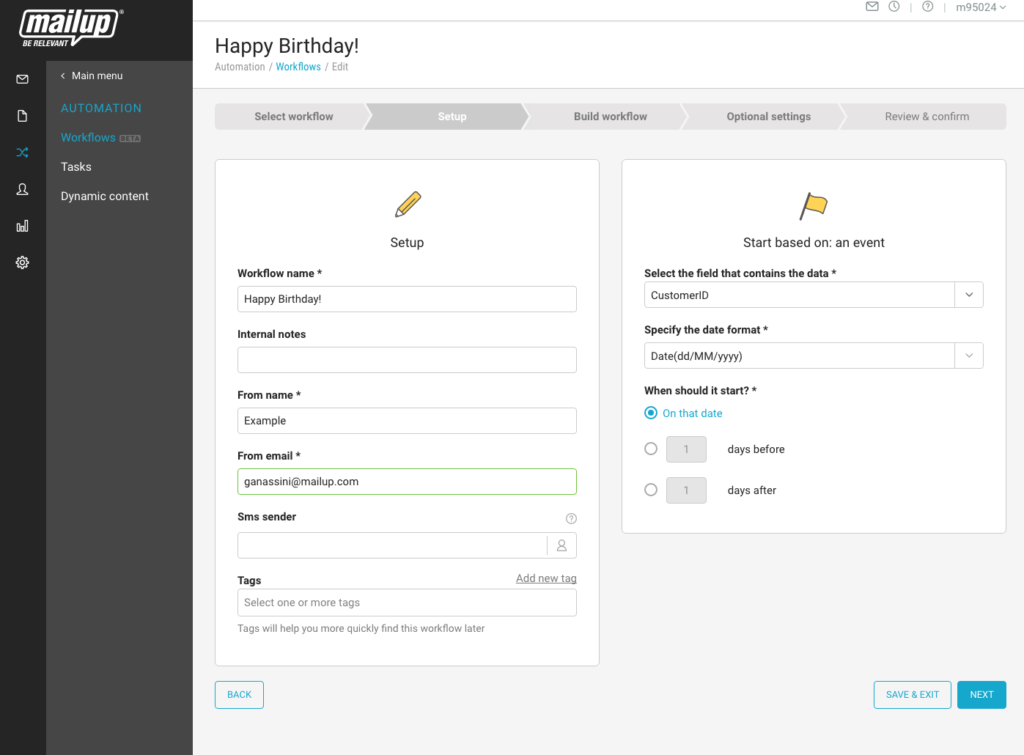Open the Settings gear icon in the sidebar
Viewport: 1024px width, 755px height.
coord(22,263)
